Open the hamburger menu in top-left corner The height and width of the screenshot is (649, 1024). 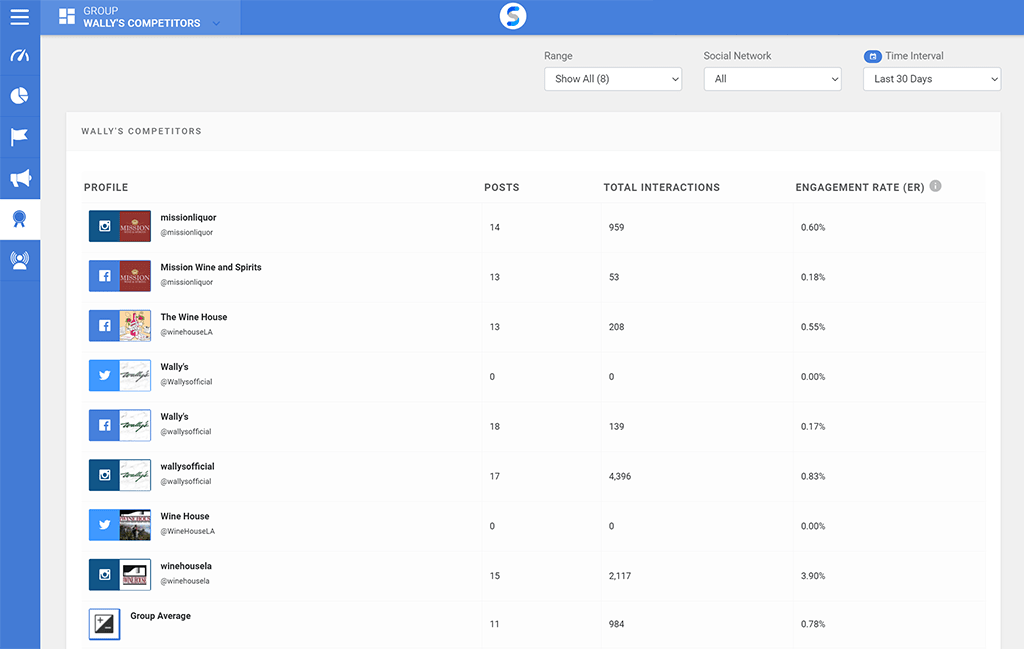[20, 17]
